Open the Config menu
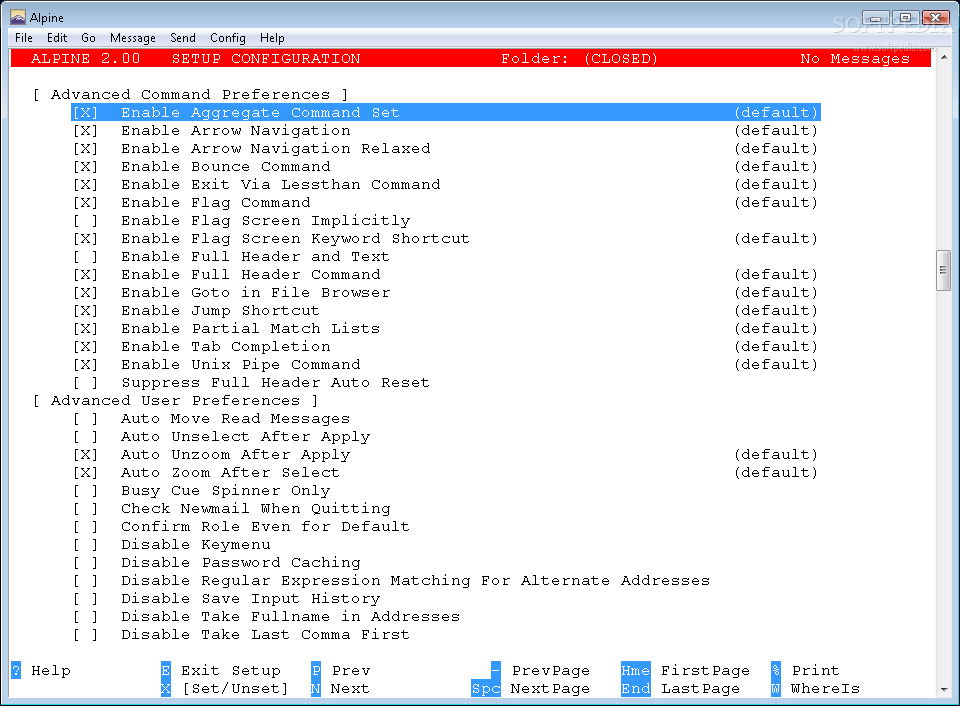 click(228, 38)
